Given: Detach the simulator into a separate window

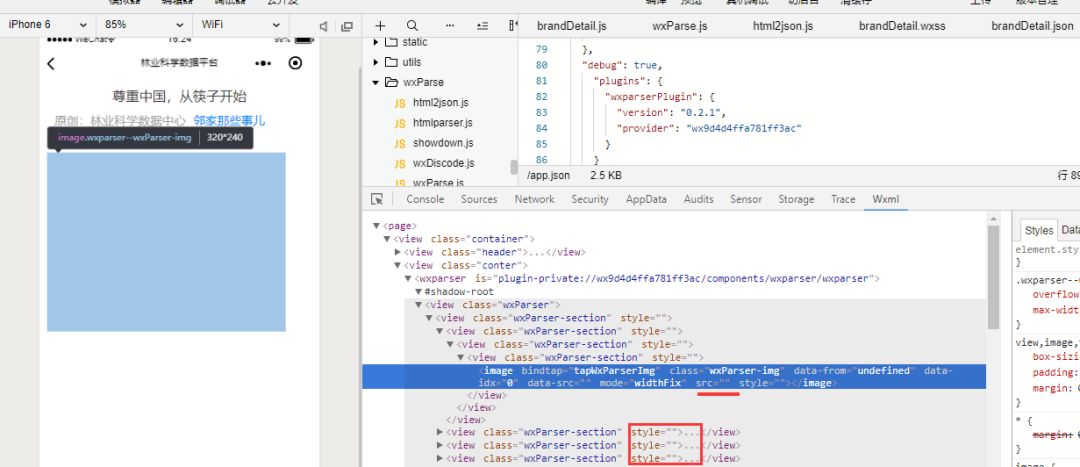Looking at the screenshot, I should pyautogui.click(x=347, y=26).
